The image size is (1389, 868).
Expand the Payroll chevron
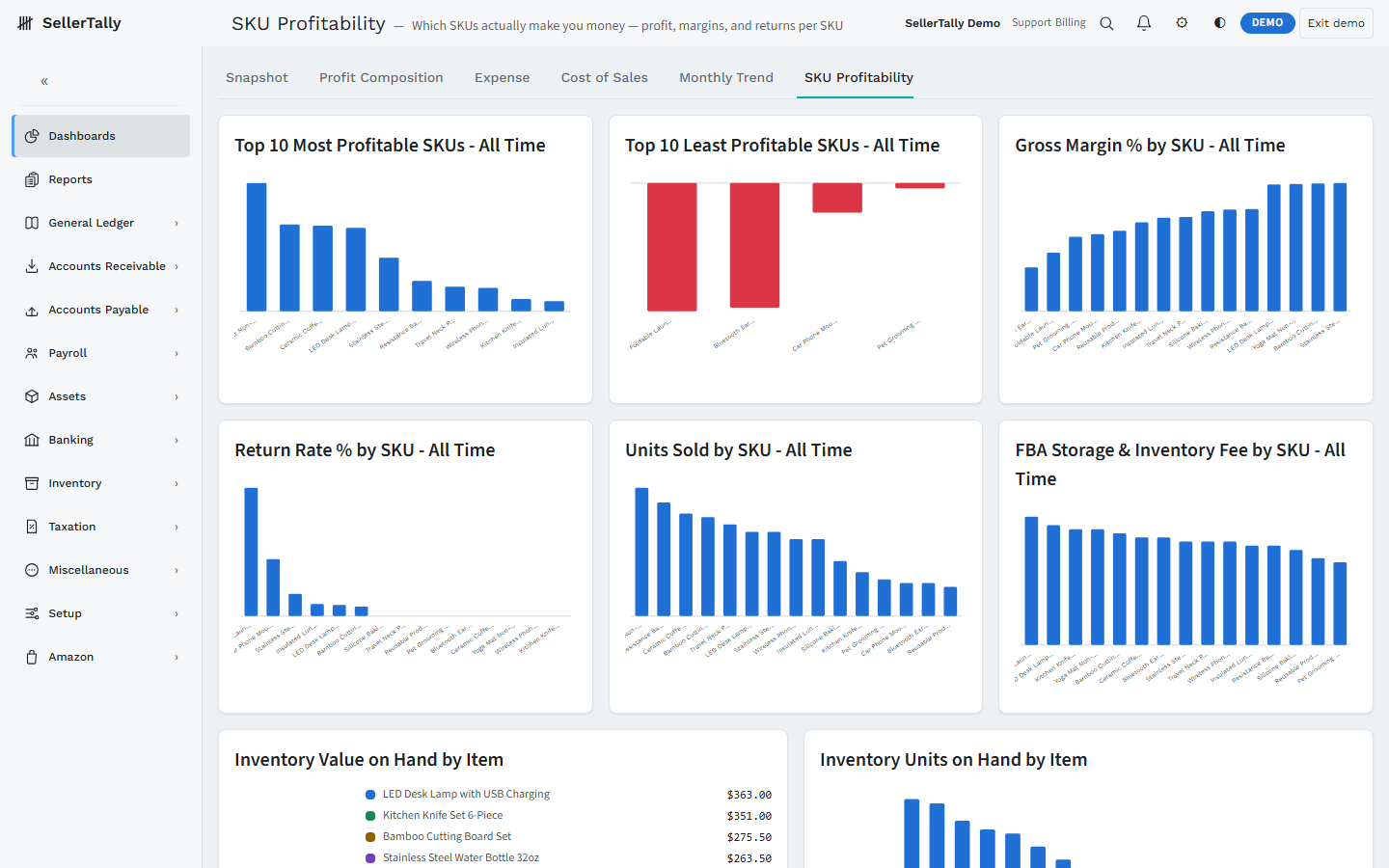click(x=177, y=354)
